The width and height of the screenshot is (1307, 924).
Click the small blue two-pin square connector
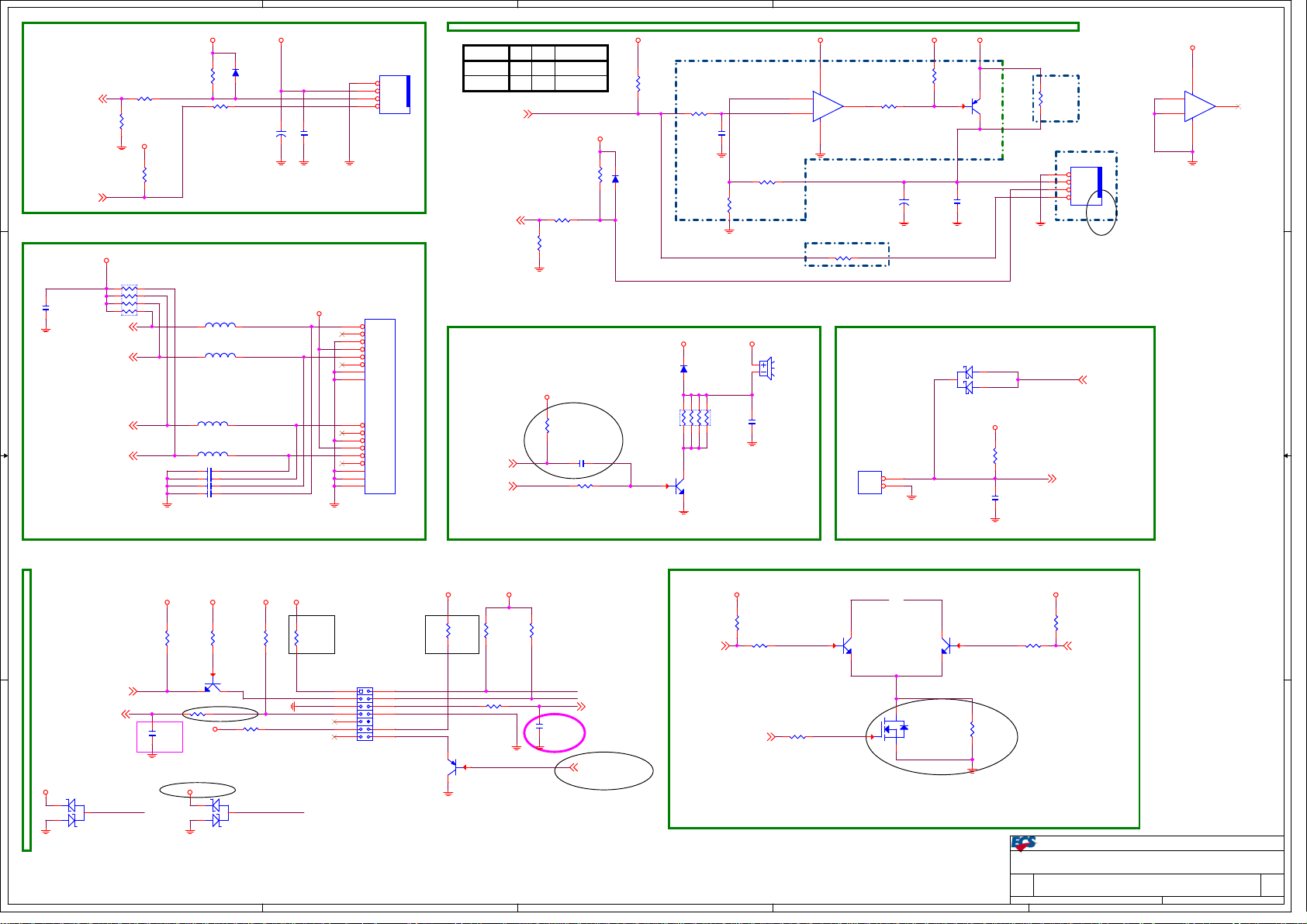tap(870, 483)
